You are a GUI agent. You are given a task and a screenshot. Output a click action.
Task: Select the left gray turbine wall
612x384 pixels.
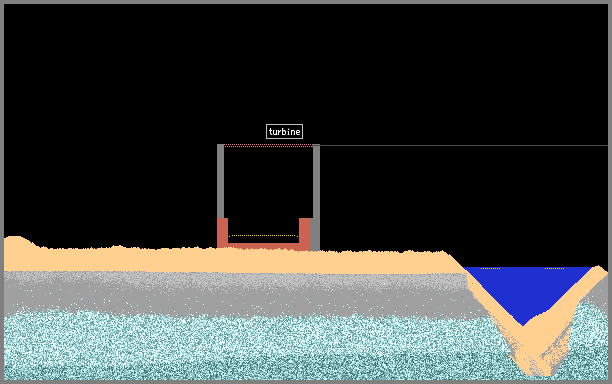point(221,181)
